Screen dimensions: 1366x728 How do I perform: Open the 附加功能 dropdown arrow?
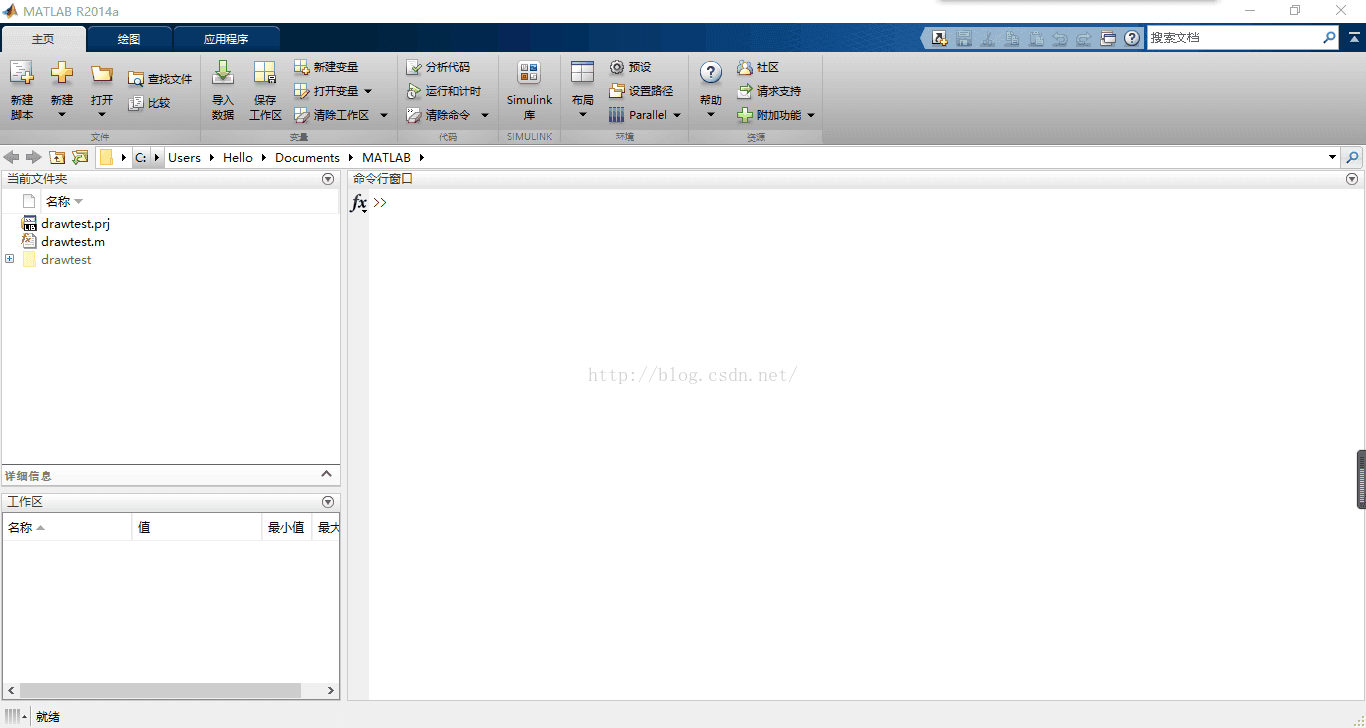click(x=811, y=115)
